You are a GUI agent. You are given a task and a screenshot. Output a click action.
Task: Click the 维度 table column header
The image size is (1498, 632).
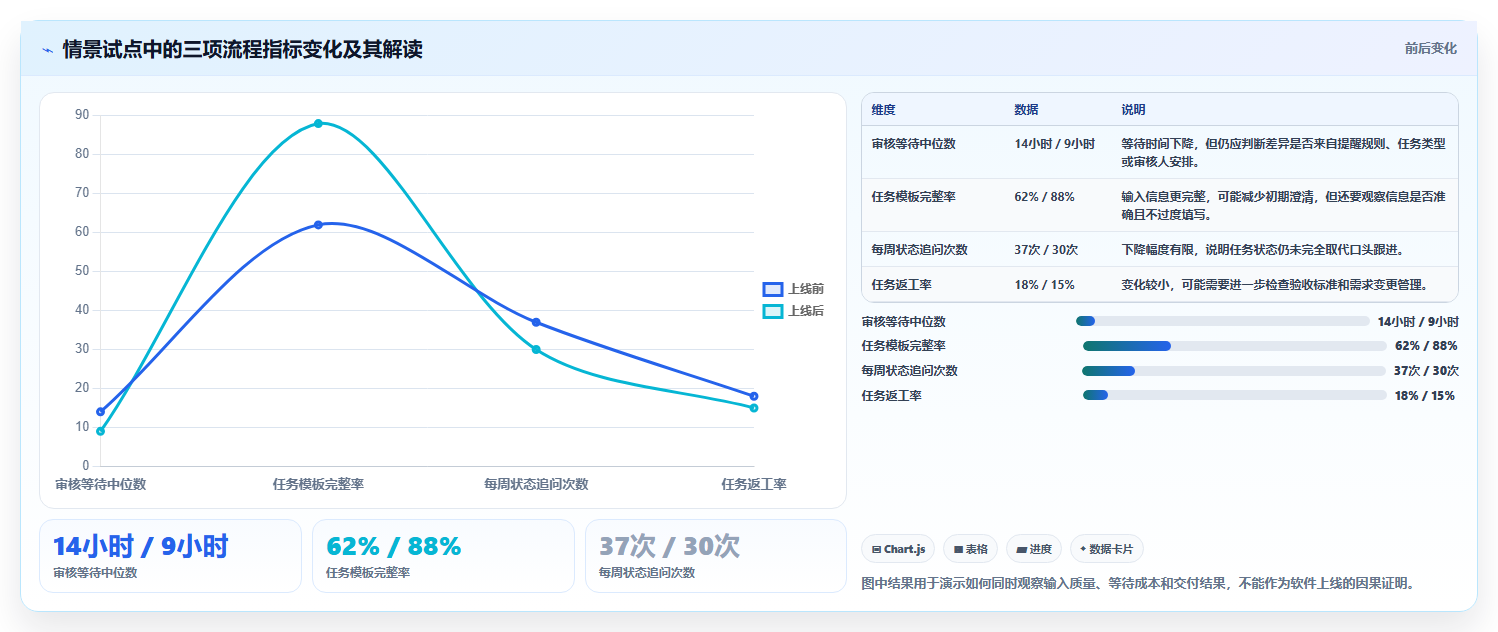[x=884, y=110]
